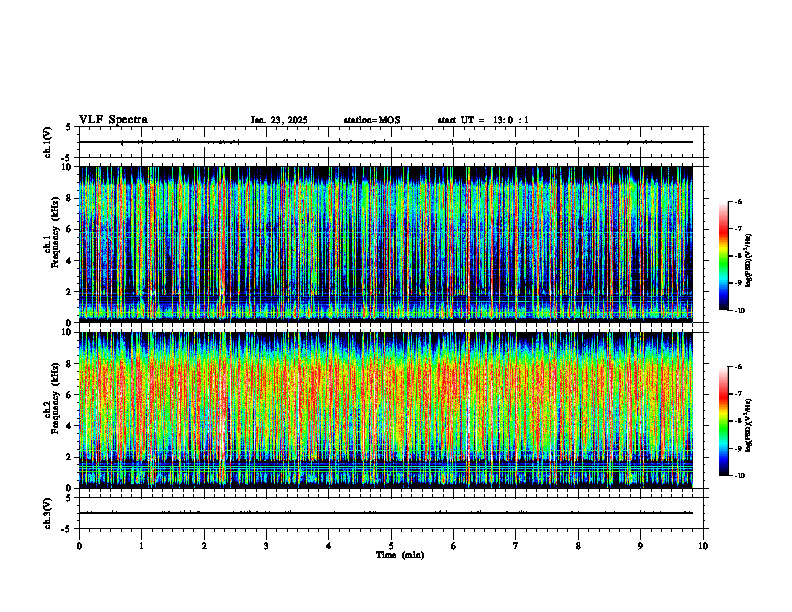Click the '-10' label on ch.2 color bar
The image size is (792, 612).
click(x=739, y=476)
